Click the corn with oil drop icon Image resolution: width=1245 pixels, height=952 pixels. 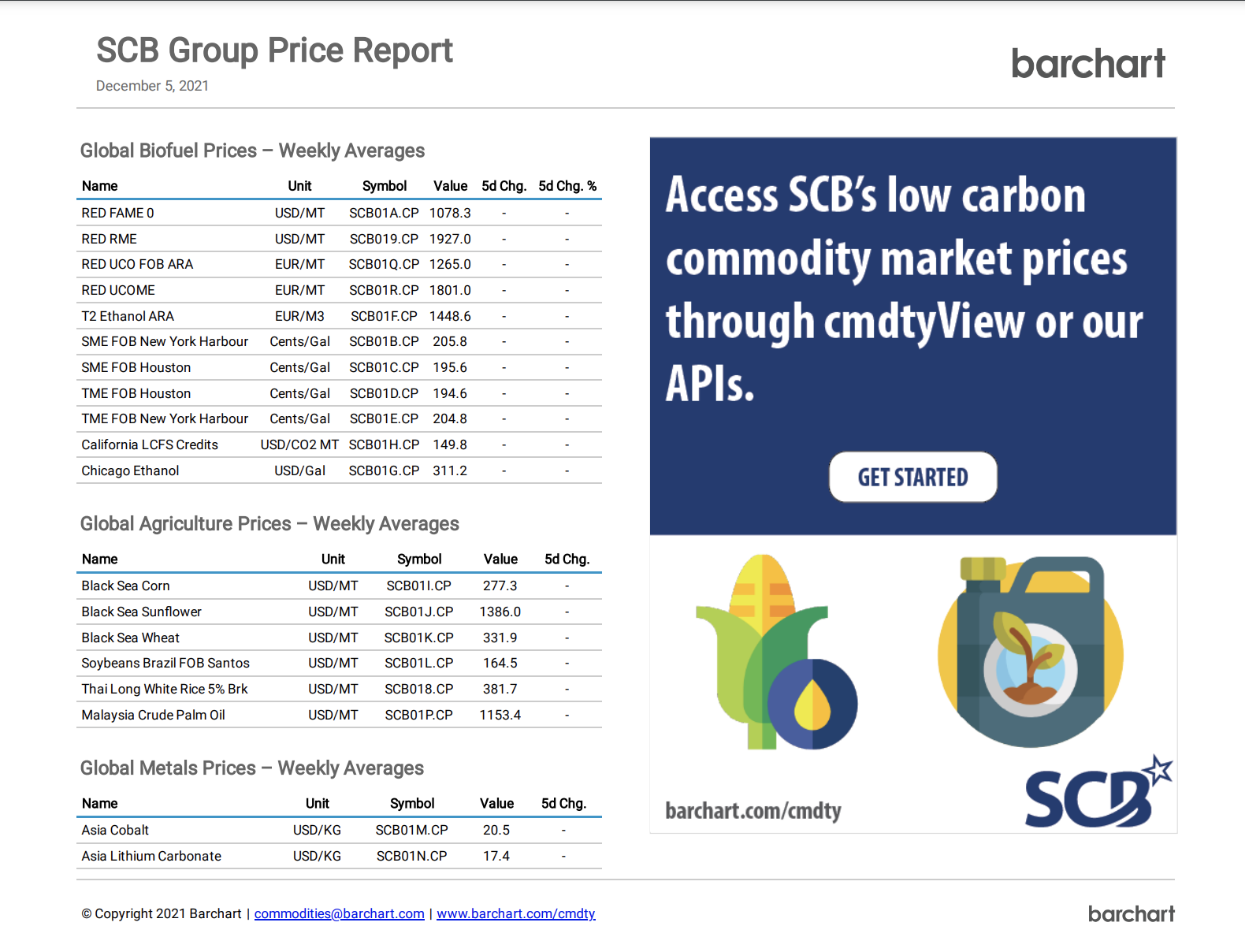coord(776,652)
